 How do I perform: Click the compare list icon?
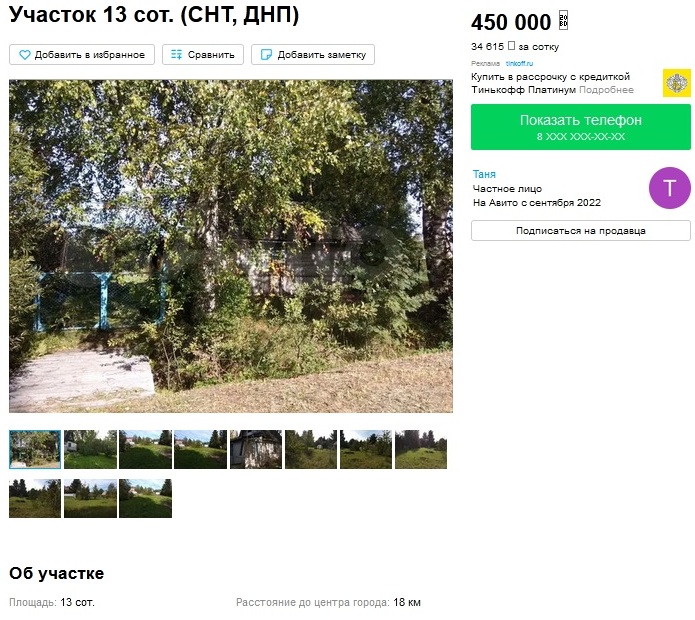(176, 55)
